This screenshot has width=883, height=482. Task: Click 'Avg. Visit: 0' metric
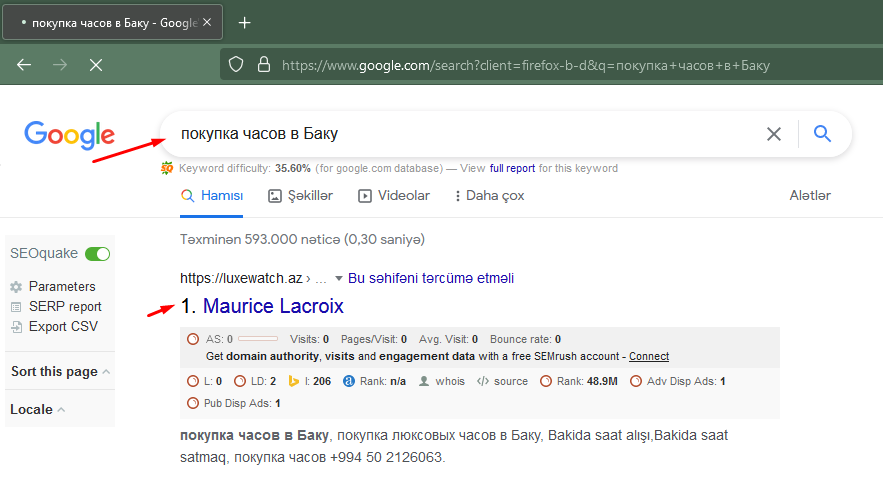coord(448,339)
